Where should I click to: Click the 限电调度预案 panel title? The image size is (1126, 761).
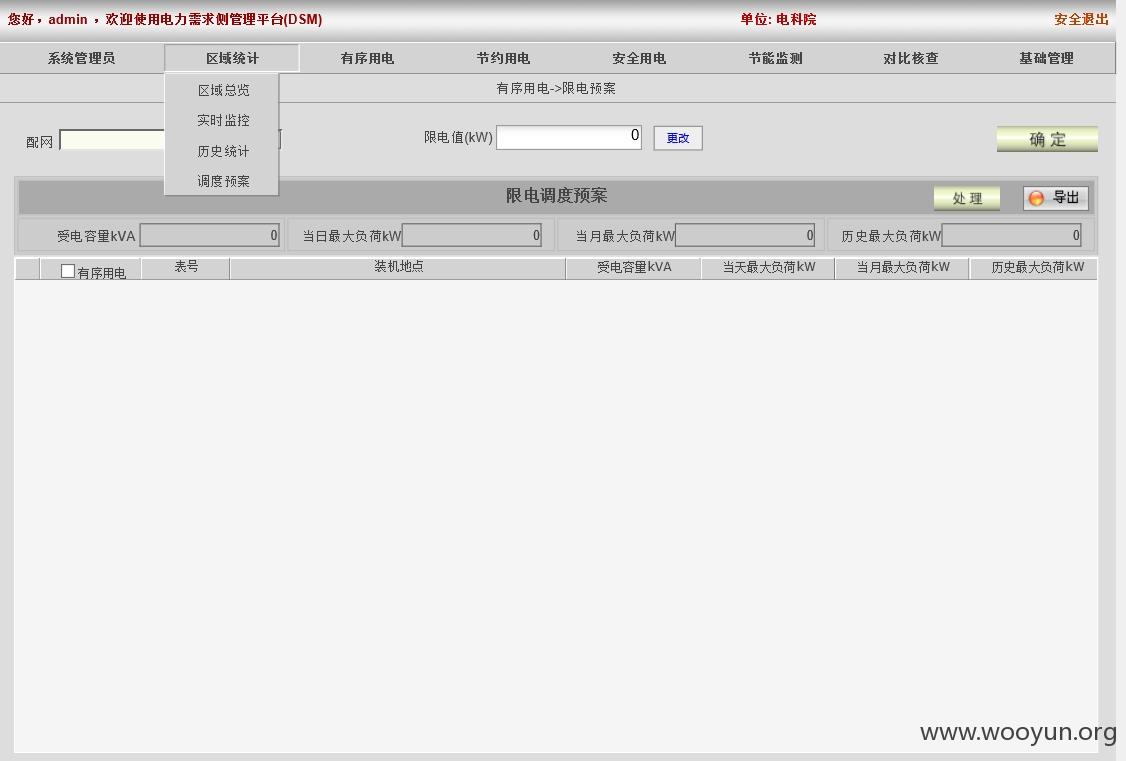557,195
